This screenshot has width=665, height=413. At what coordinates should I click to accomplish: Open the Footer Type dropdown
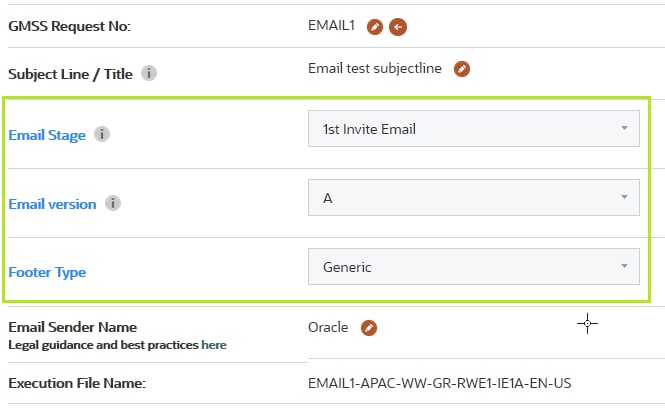[x=473, y=267]
